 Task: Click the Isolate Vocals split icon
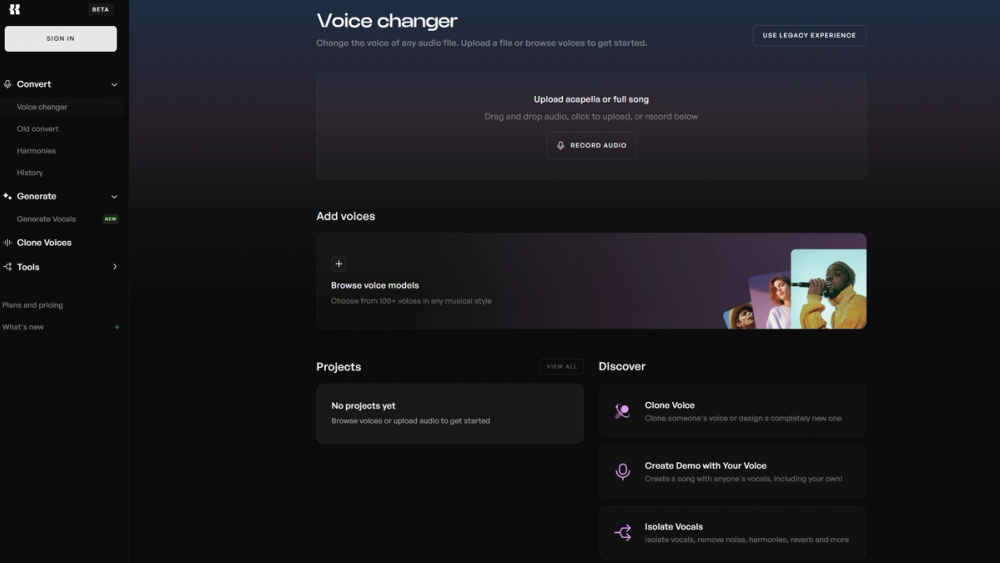pyautogui.click(x=622, y=532)
